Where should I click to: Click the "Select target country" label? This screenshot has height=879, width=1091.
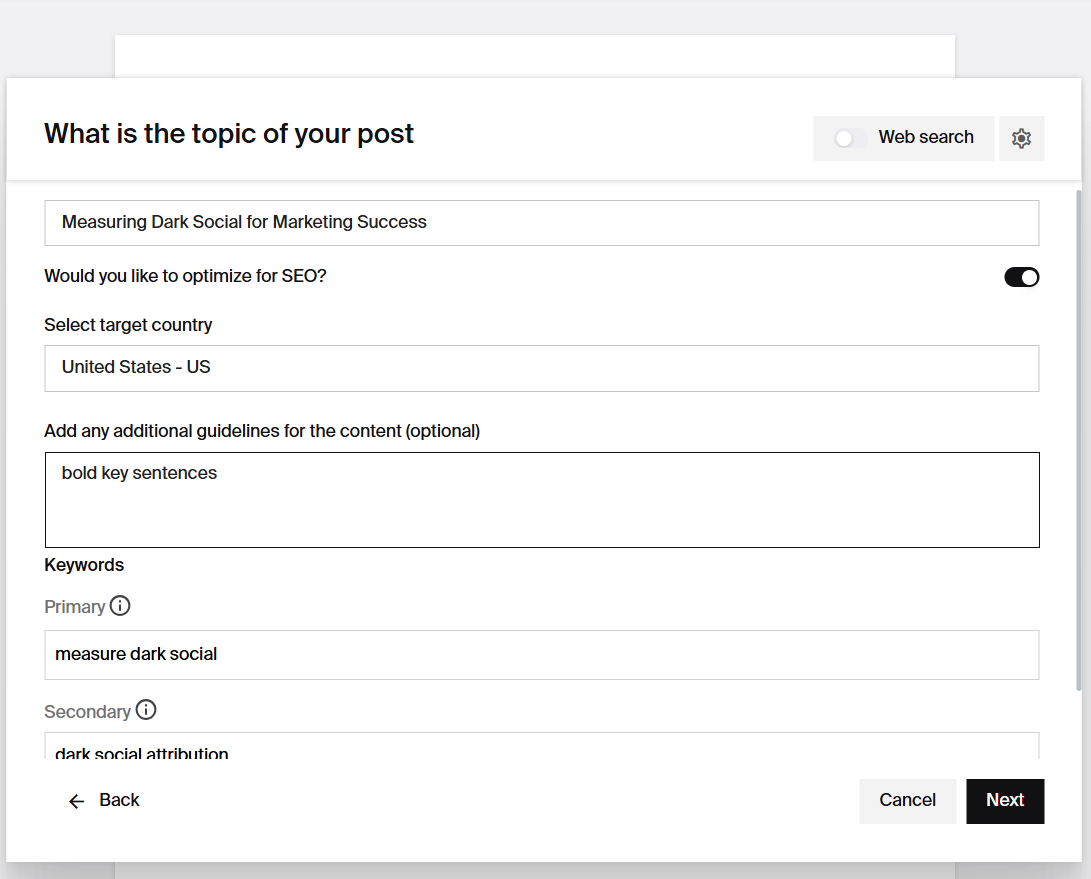coord(128,325)
